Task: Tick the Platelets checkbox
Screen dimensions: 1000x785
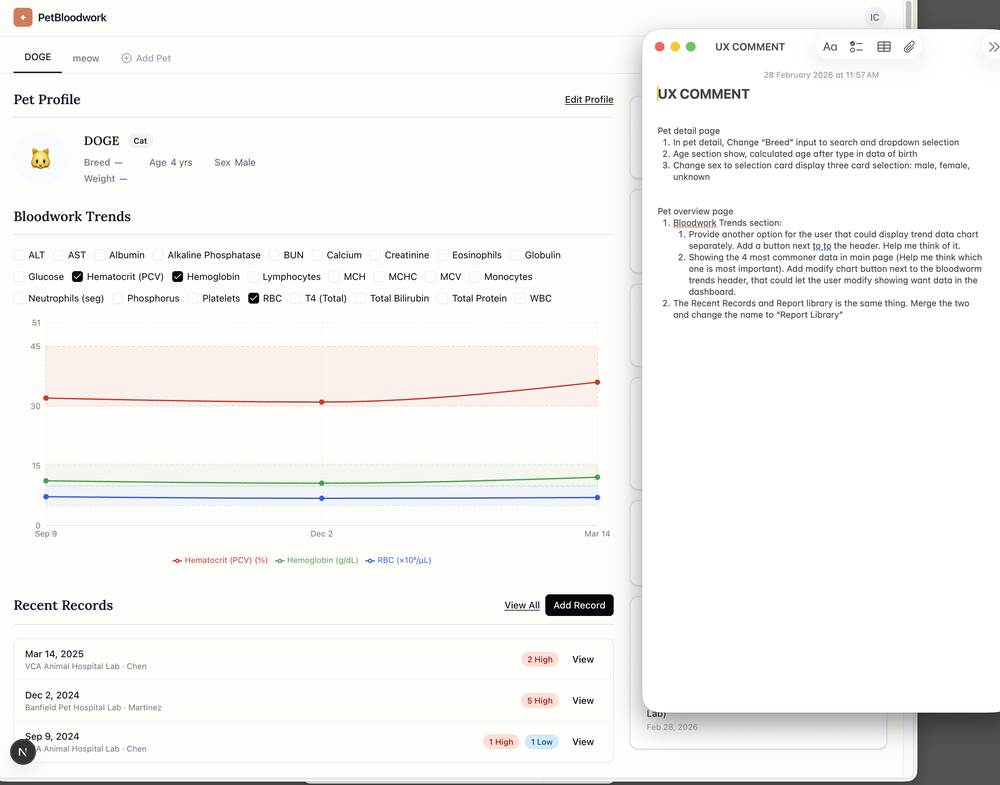Action: (193, 298)
